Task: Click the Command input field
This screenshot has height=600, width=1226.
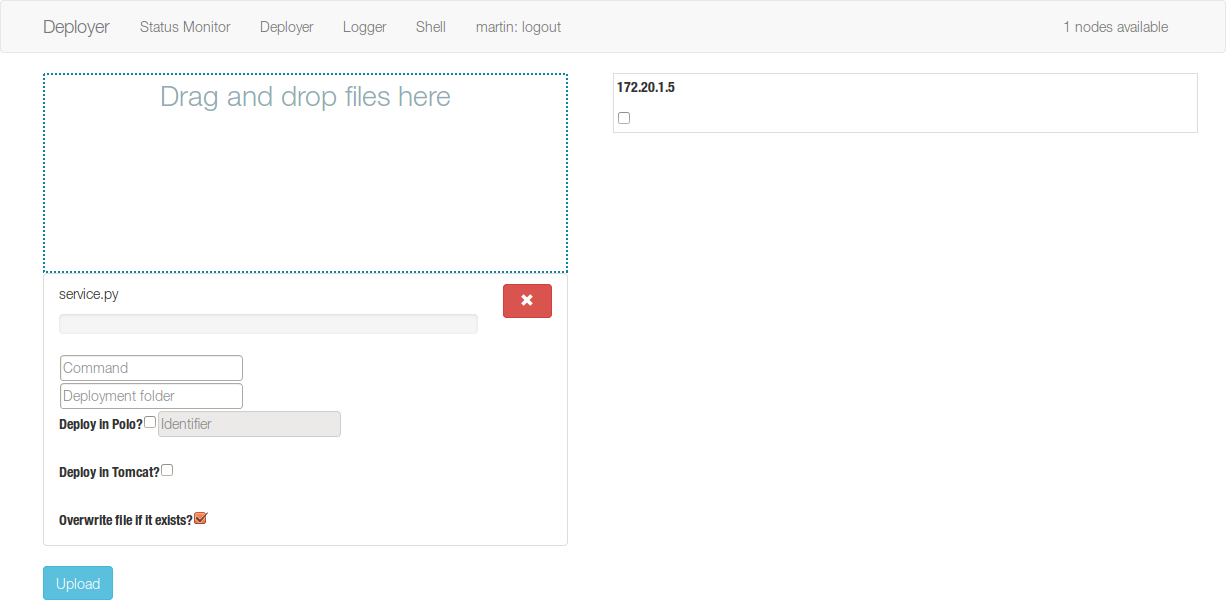Action: pyautogui.click(x=150, y=367)
